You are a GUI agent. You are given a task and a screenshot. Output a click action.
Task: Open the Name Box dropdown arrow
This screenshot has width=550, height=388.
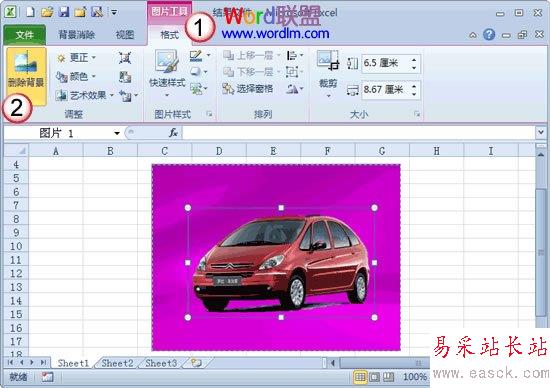click(117, 133)
